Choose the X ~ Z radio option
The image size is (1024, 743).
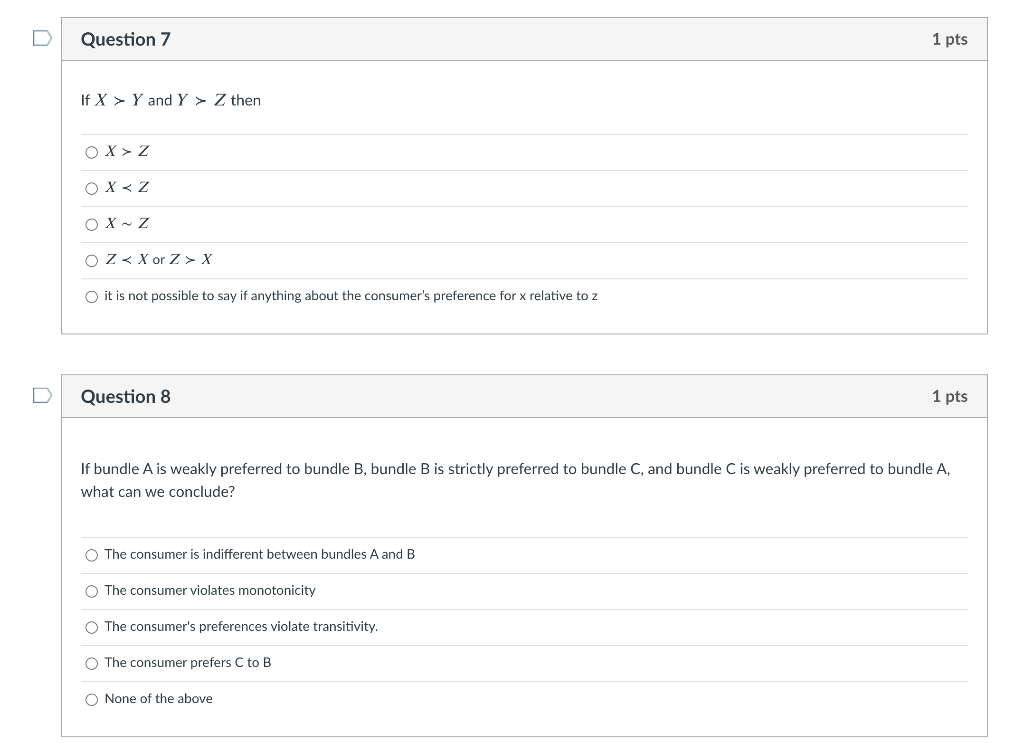(91, 225)
